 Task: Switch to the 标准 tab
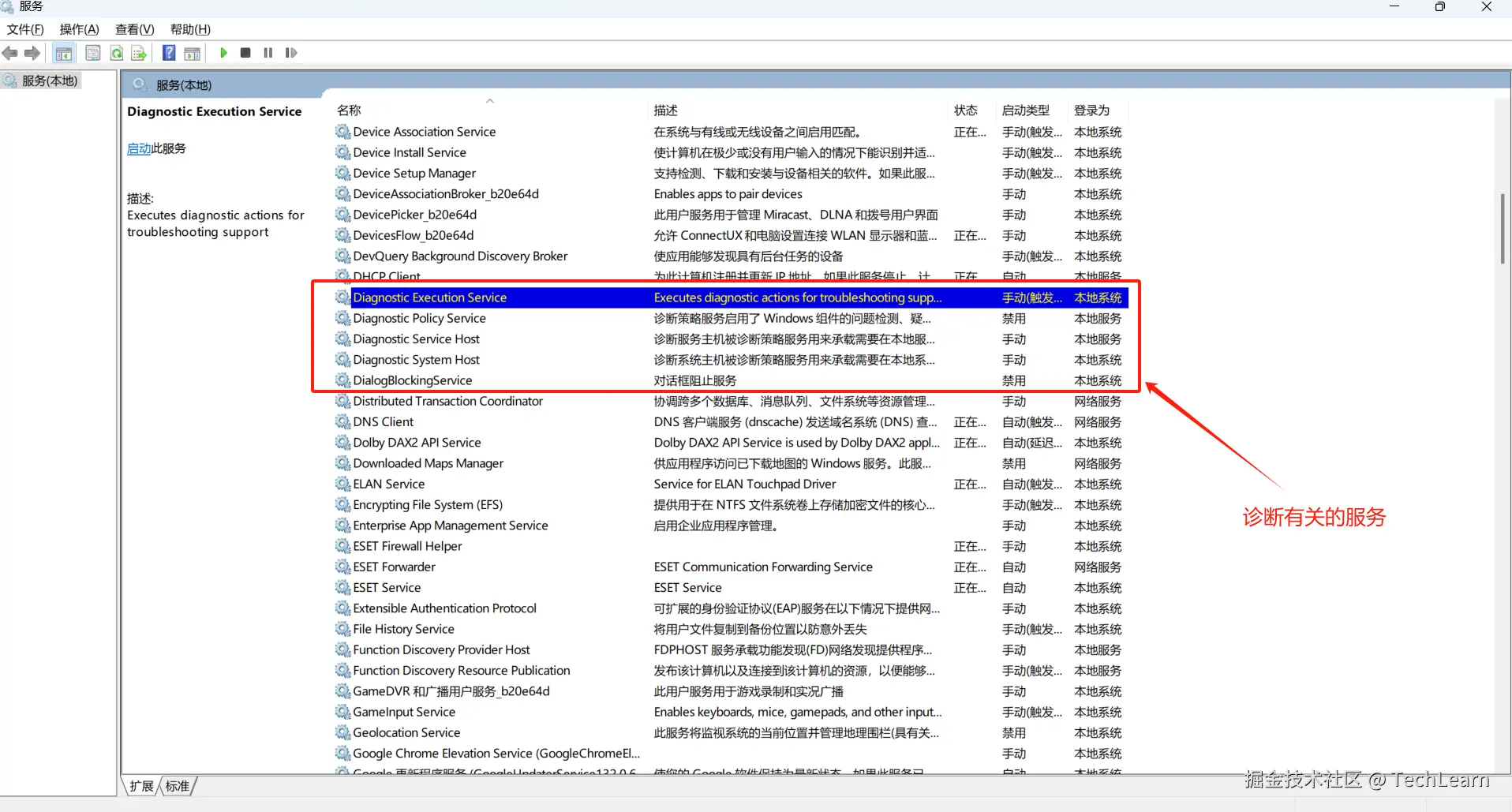(x=178, y=786)
